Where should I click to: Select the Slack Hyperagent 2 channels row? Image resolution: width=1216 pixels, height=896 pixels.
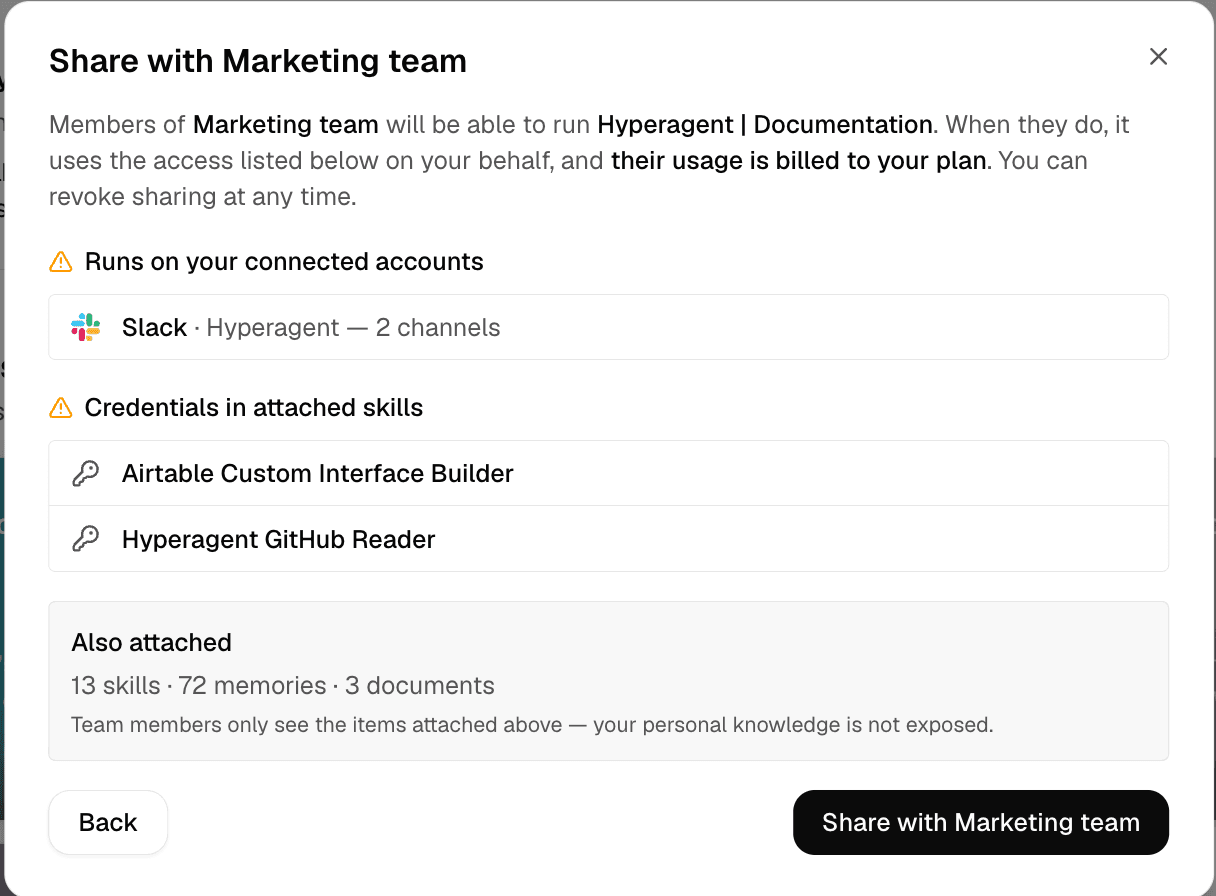[x=608, y=327]
